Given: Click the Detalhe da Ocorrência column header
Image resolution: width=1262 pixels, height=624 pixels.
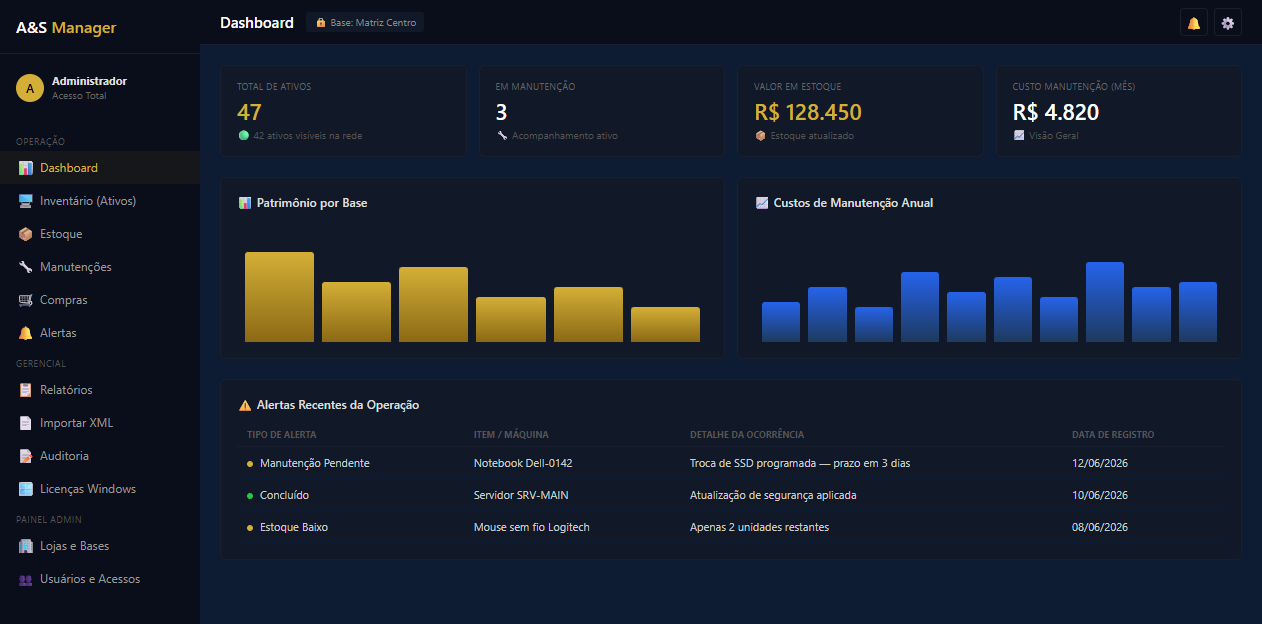Looking at the screenshot, I should pyautogui.click(x=747, y=435).
